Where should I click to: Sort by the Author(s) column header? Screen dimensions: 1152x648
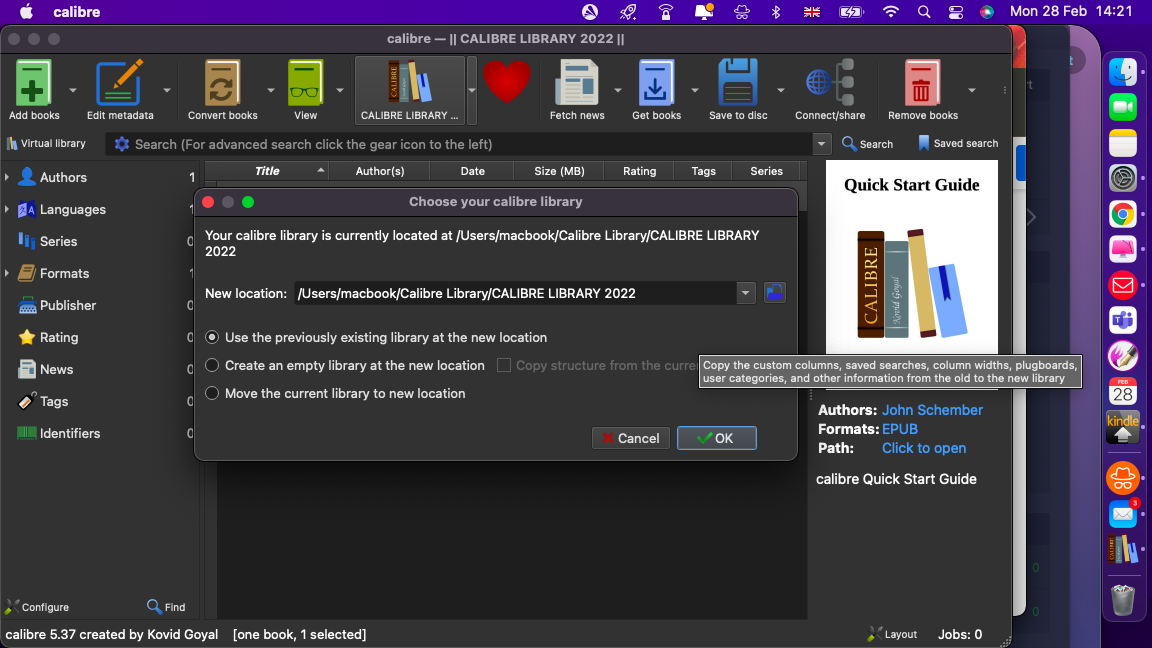tap(379, 171)
